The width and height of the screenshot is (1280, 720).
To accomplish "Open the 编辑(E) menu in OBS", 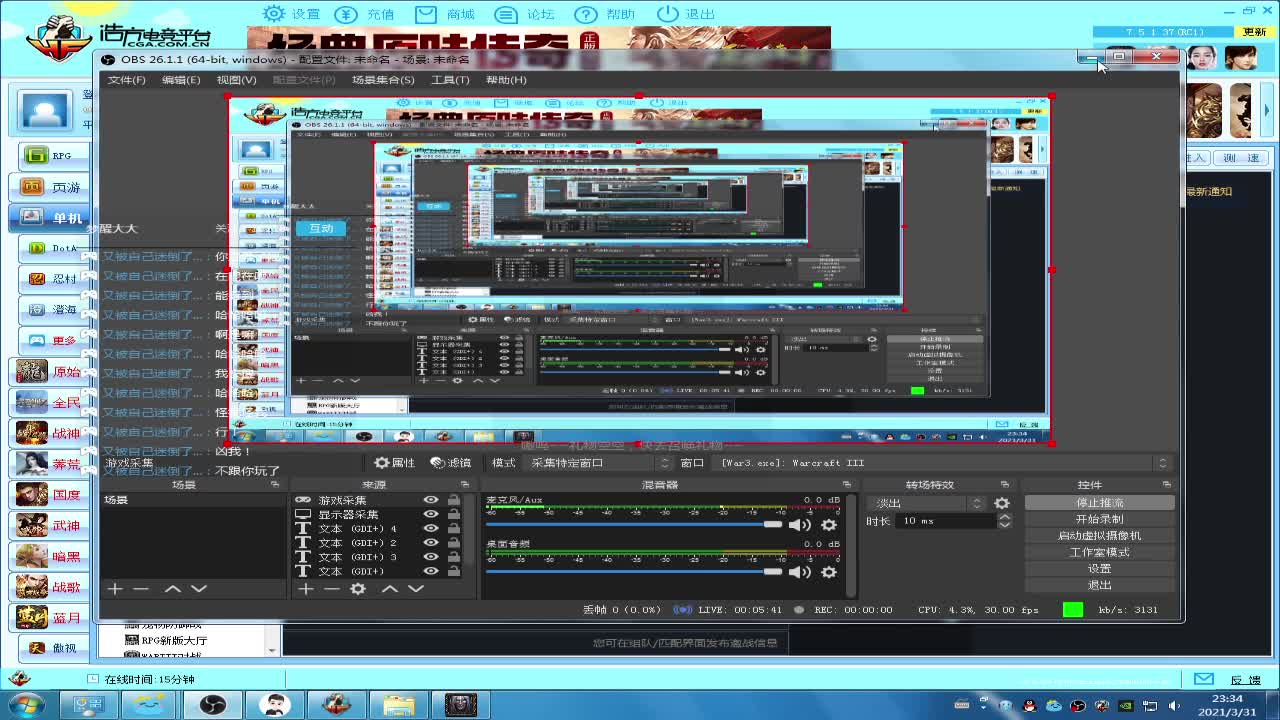I will (181, 80).
